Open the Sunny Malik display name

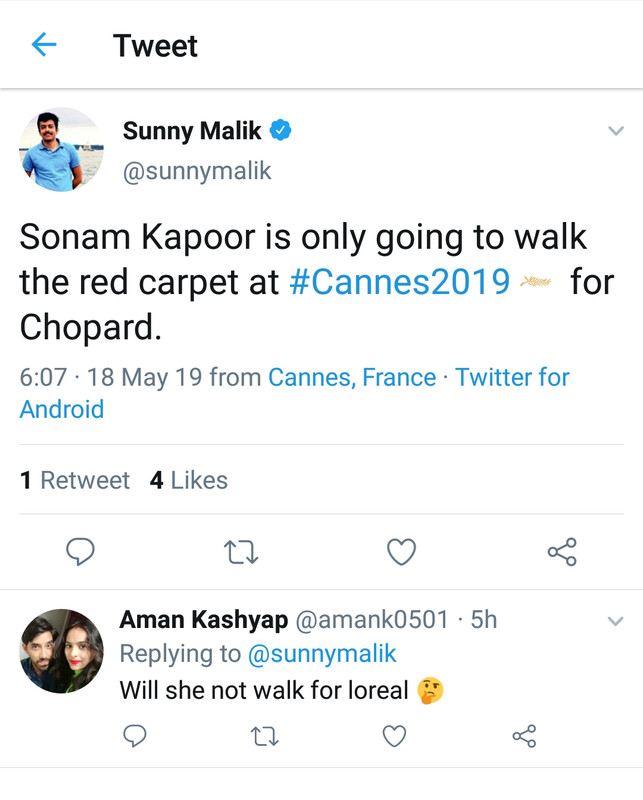(x=192, y=131)
